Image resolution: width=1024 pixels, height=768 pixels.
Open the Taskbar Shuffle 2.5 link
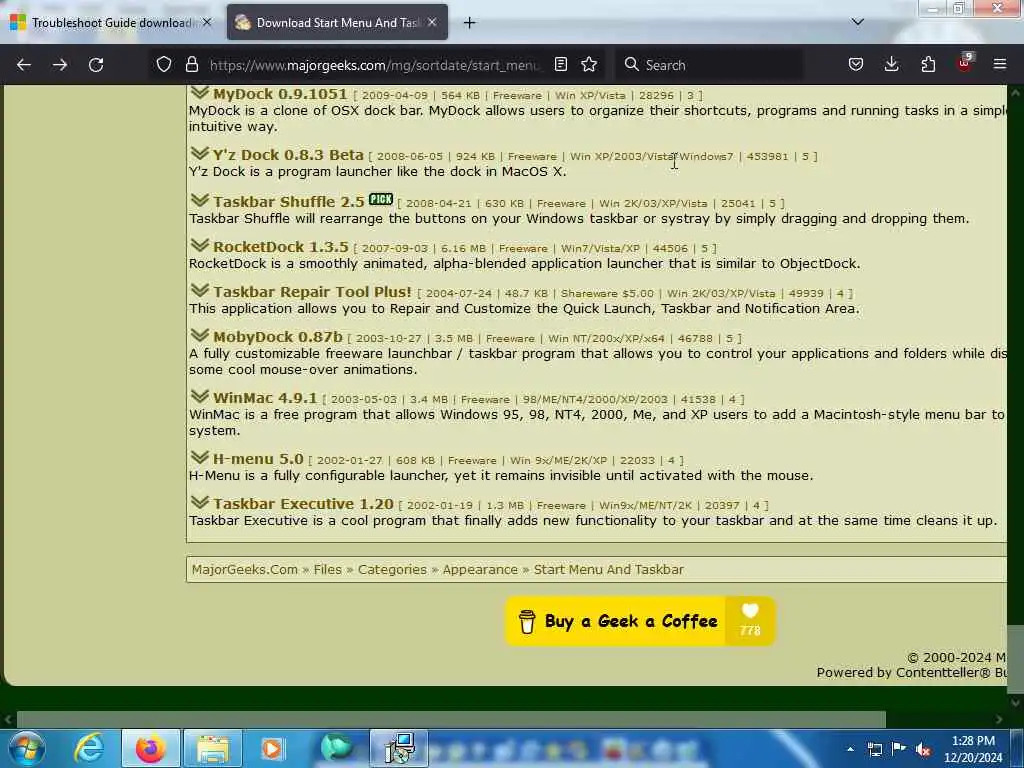289,202
